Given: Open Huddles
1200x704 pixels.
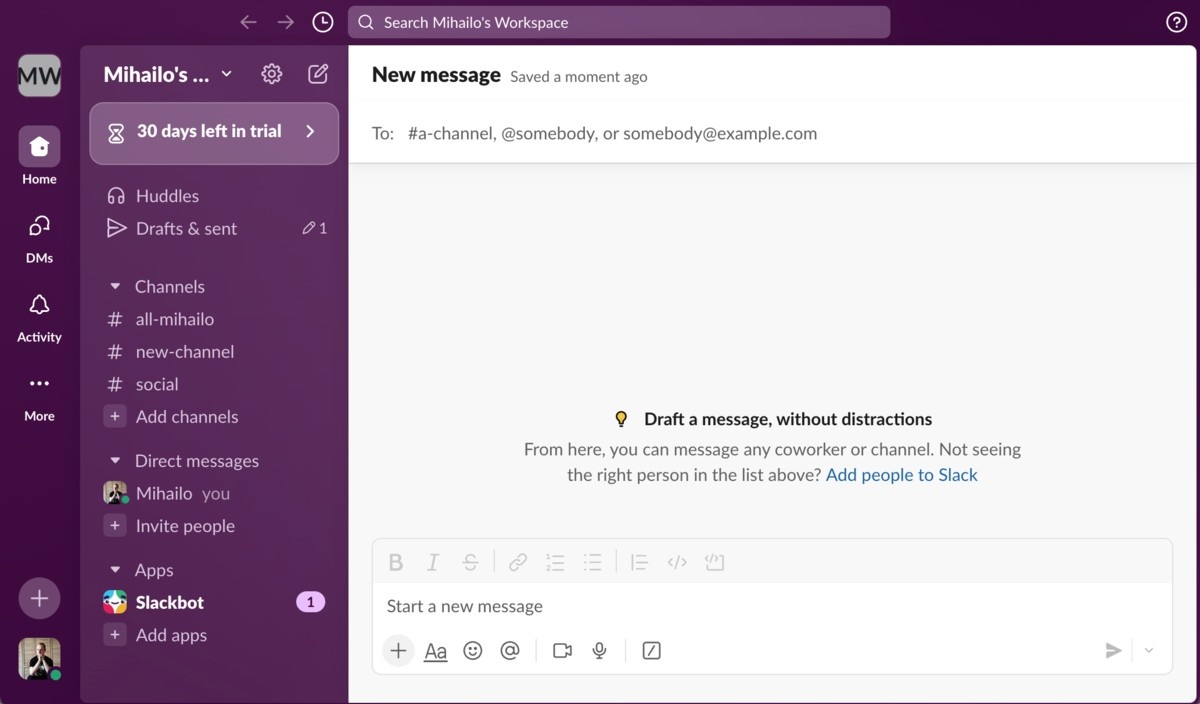Looking at the screenshot, I should 214,196.
